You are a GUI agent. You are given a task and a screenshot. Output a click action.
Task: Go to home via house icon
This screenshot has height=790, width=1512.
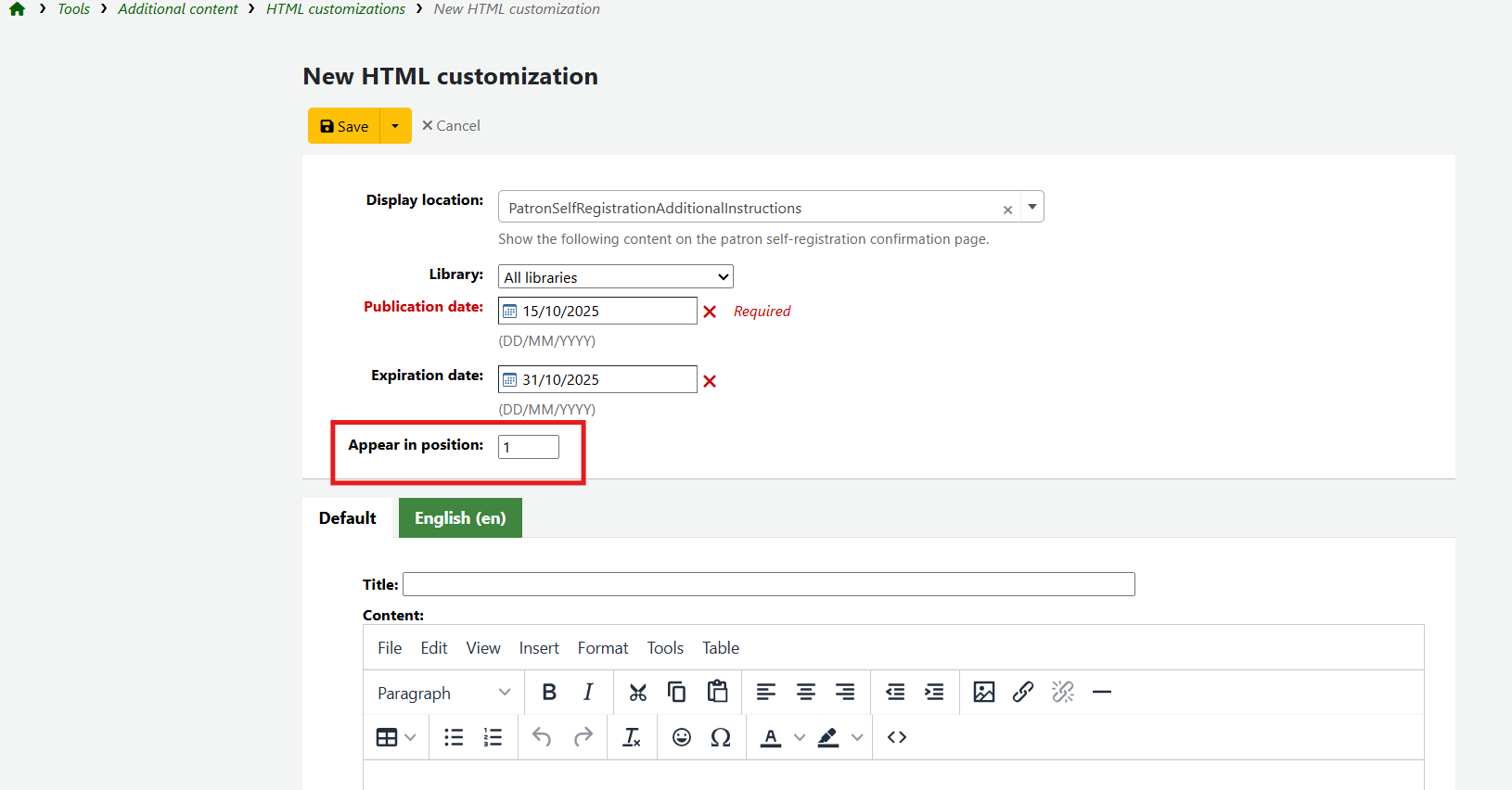(17, 9)
